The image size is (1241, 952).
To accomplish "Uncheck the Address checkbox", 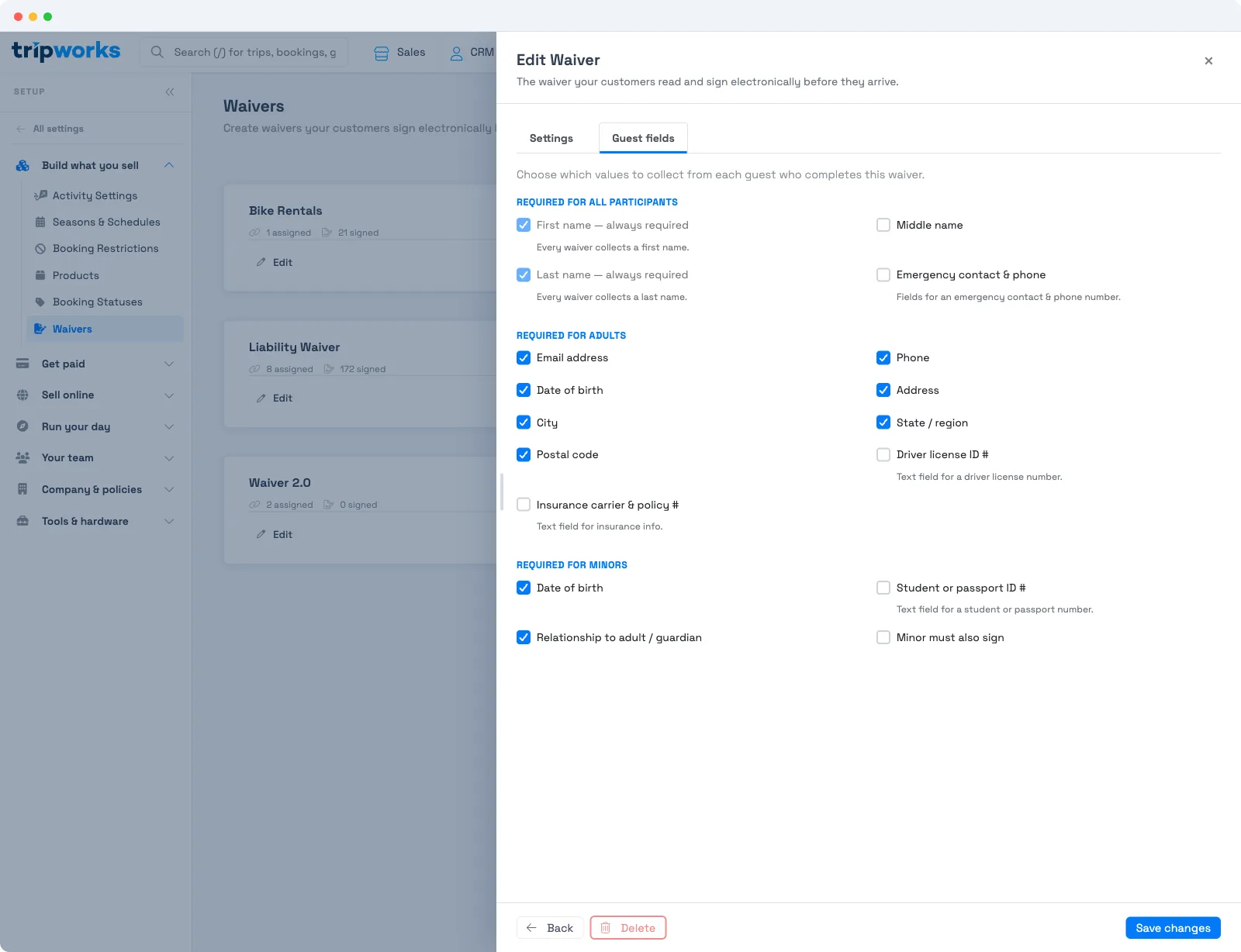I will click(x=883, y=390).
